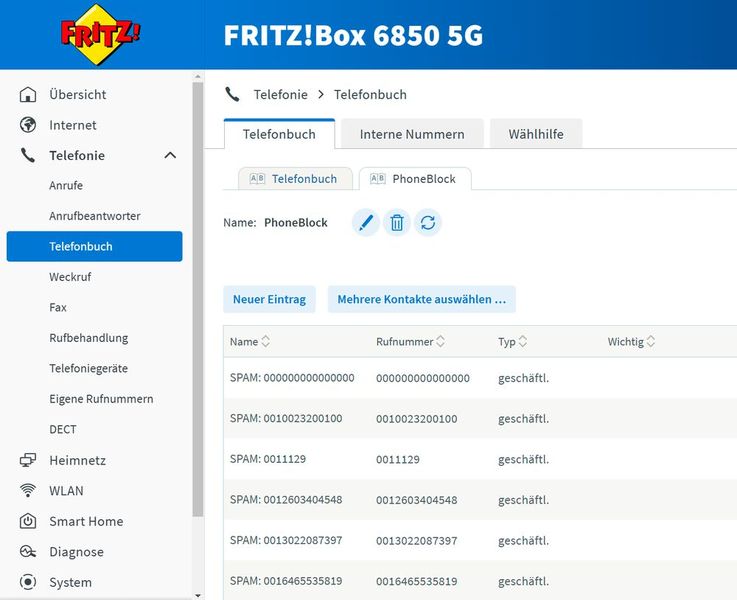Select entry SPAM: 0010023200100
The image size is (737, 600).
(x=286, y=418)
